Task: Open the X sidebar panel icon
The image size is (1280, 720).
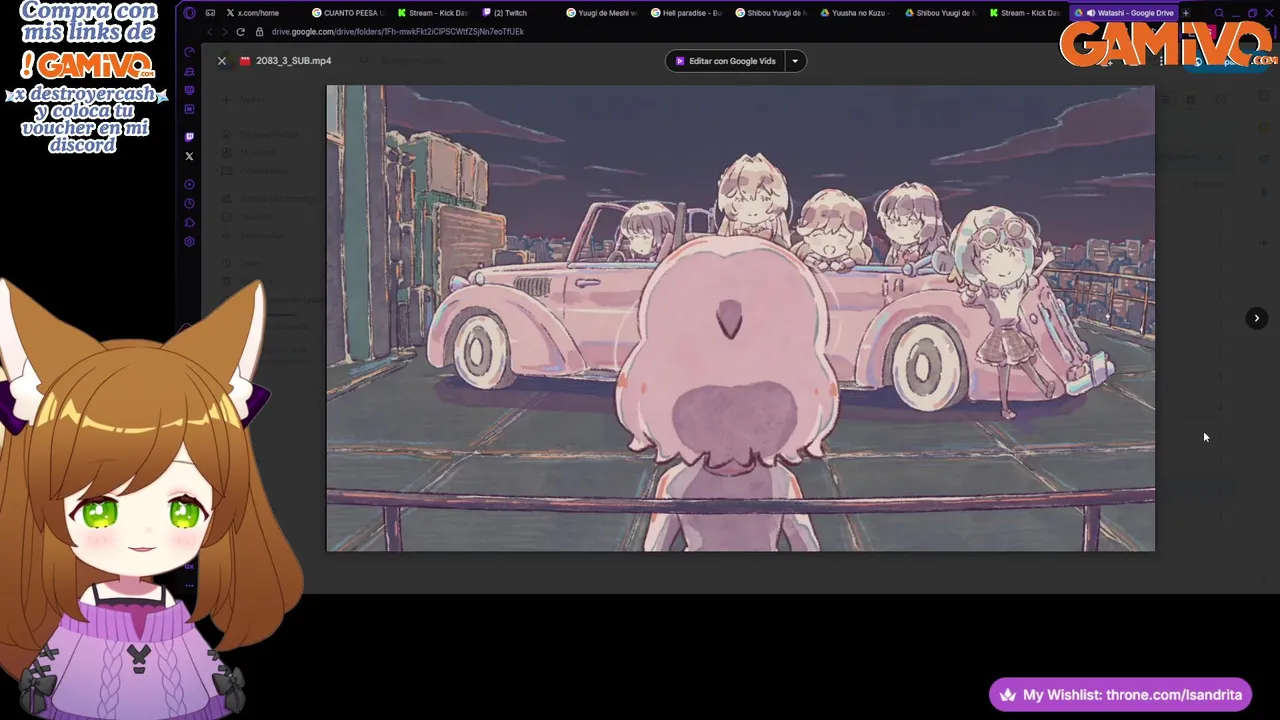Action: [x=189, y=156]
